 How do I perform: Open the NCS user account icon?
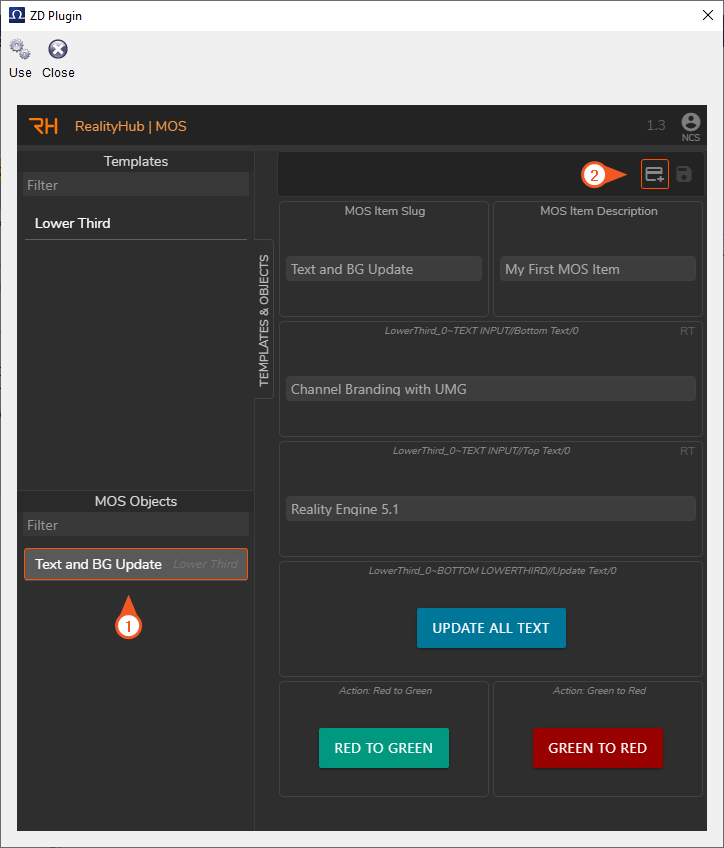690,122
